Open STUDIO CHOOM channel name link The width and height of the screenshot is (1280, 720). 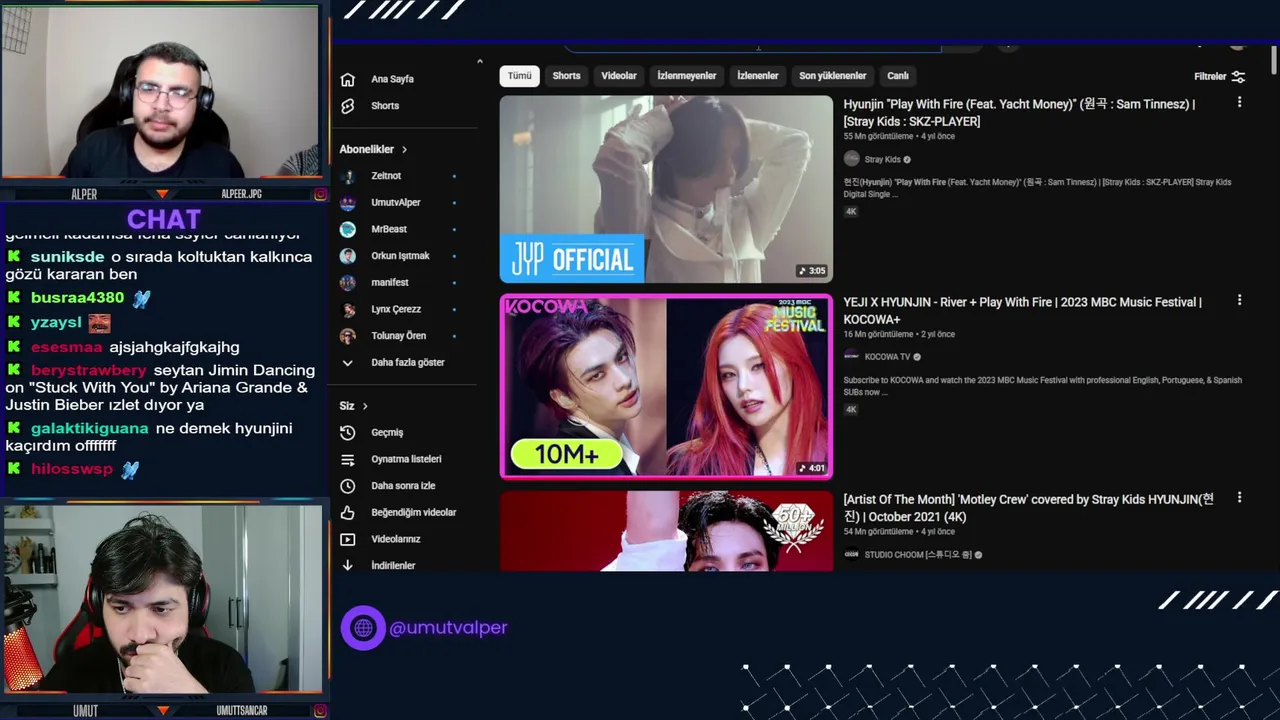918,555
